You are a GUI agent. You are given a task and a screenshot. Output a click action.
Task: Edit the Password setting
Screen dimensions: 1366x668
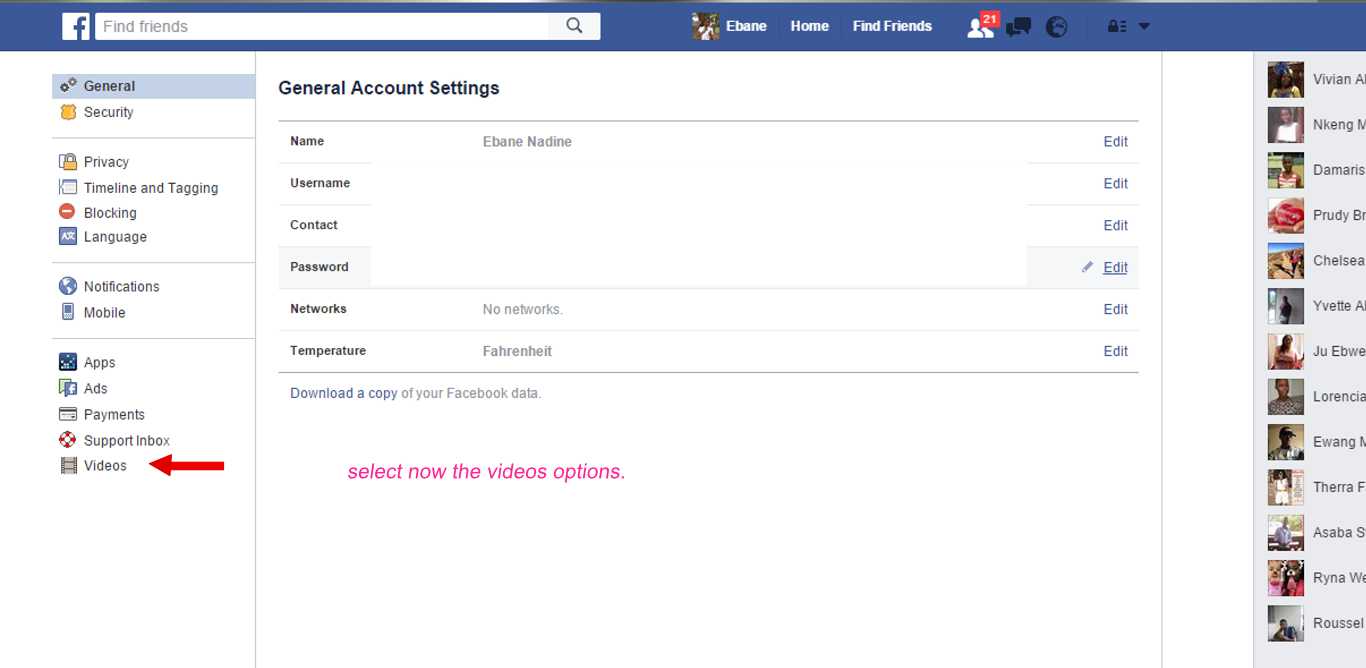[1115, 268]
